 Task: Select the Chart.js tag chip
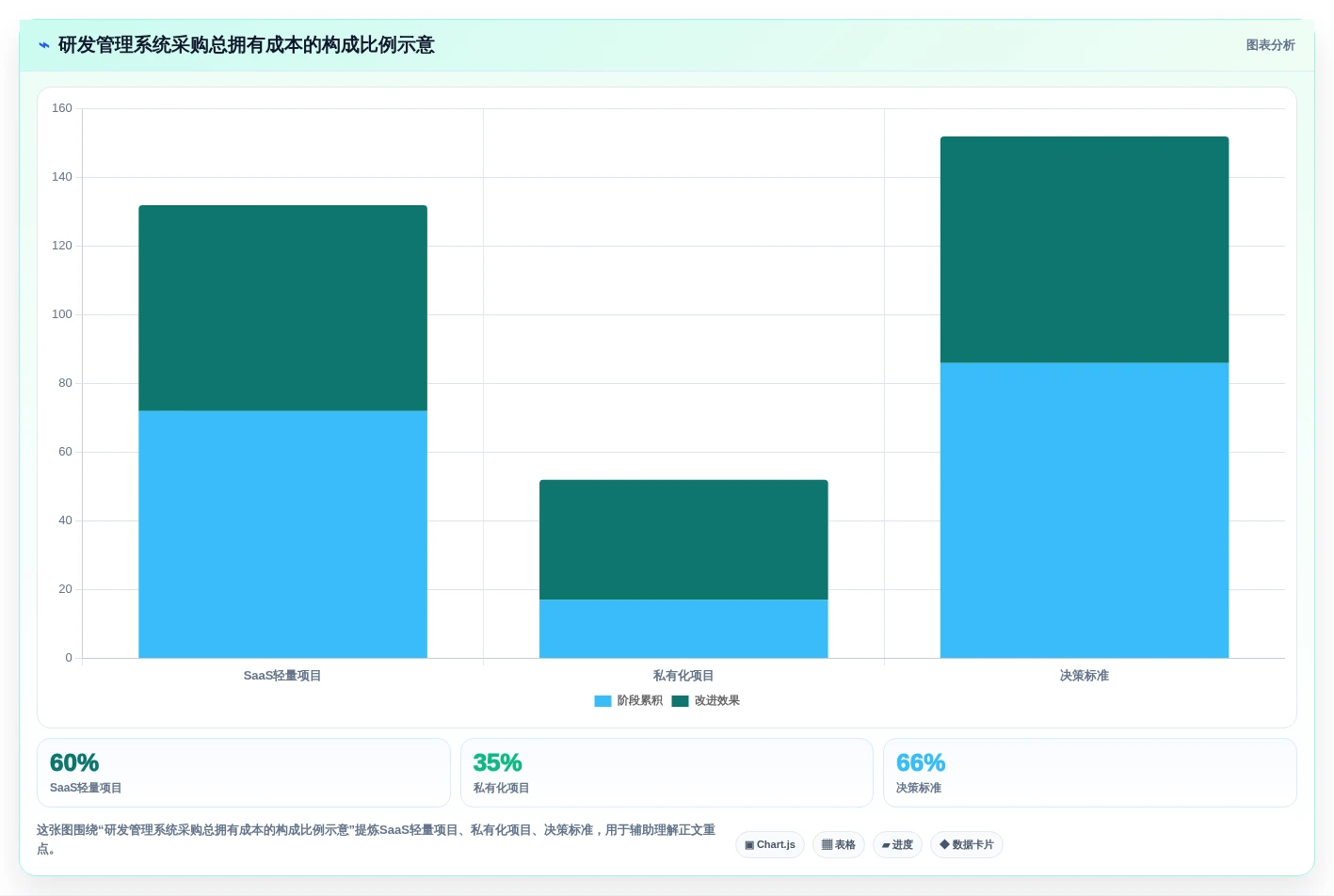tap(770, 844)
